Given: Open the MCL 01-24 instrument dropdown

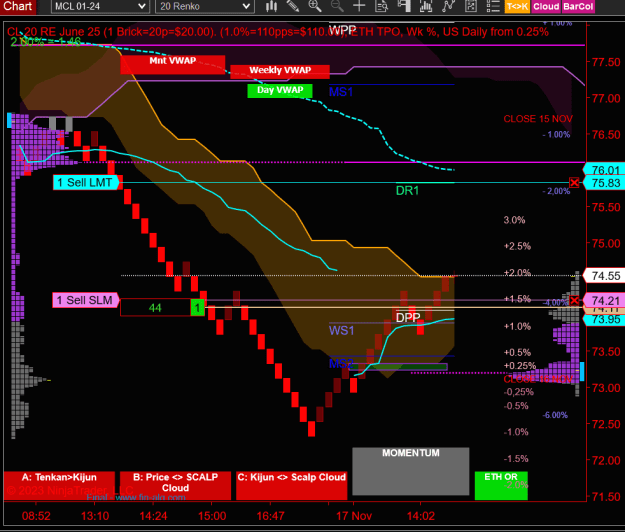Looking at the screenshot, I should tap(100, 6).
